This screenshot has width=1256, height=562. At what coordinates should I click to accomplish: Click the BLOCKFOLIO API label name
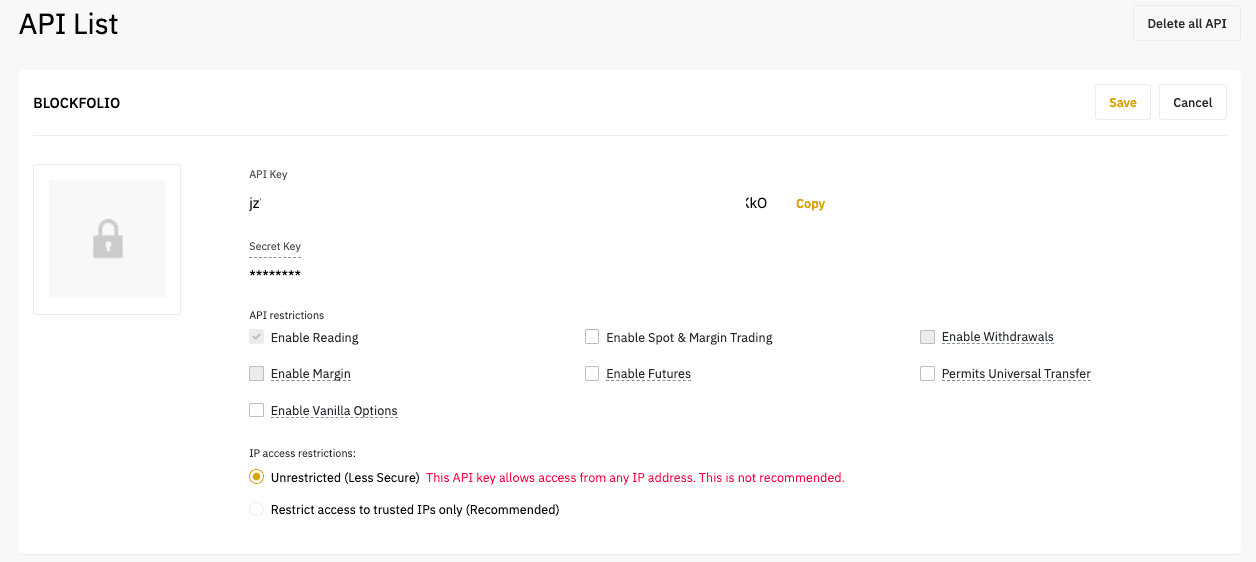(77, 103)
